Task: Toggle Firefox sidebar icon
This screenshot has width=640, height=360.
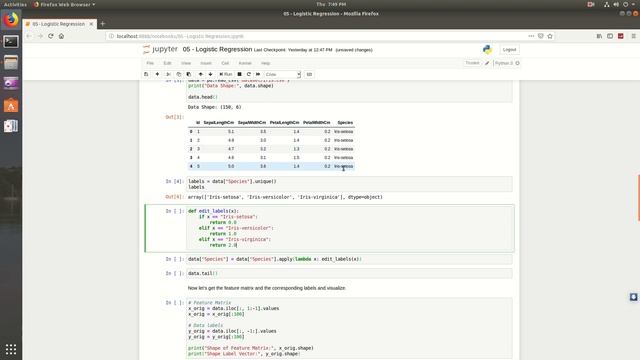Action: point(610,36)
